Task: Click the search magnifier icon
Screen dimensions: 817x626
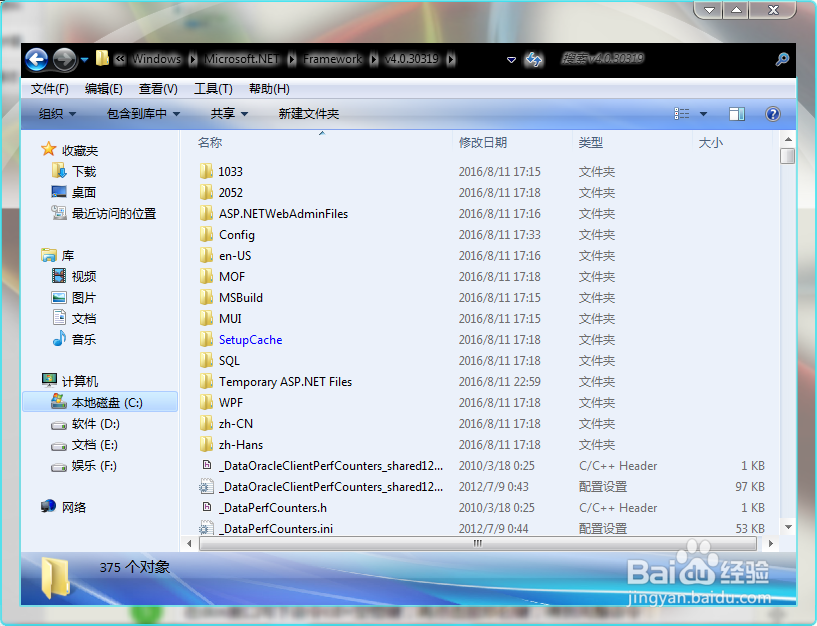Action: [780, 59]
